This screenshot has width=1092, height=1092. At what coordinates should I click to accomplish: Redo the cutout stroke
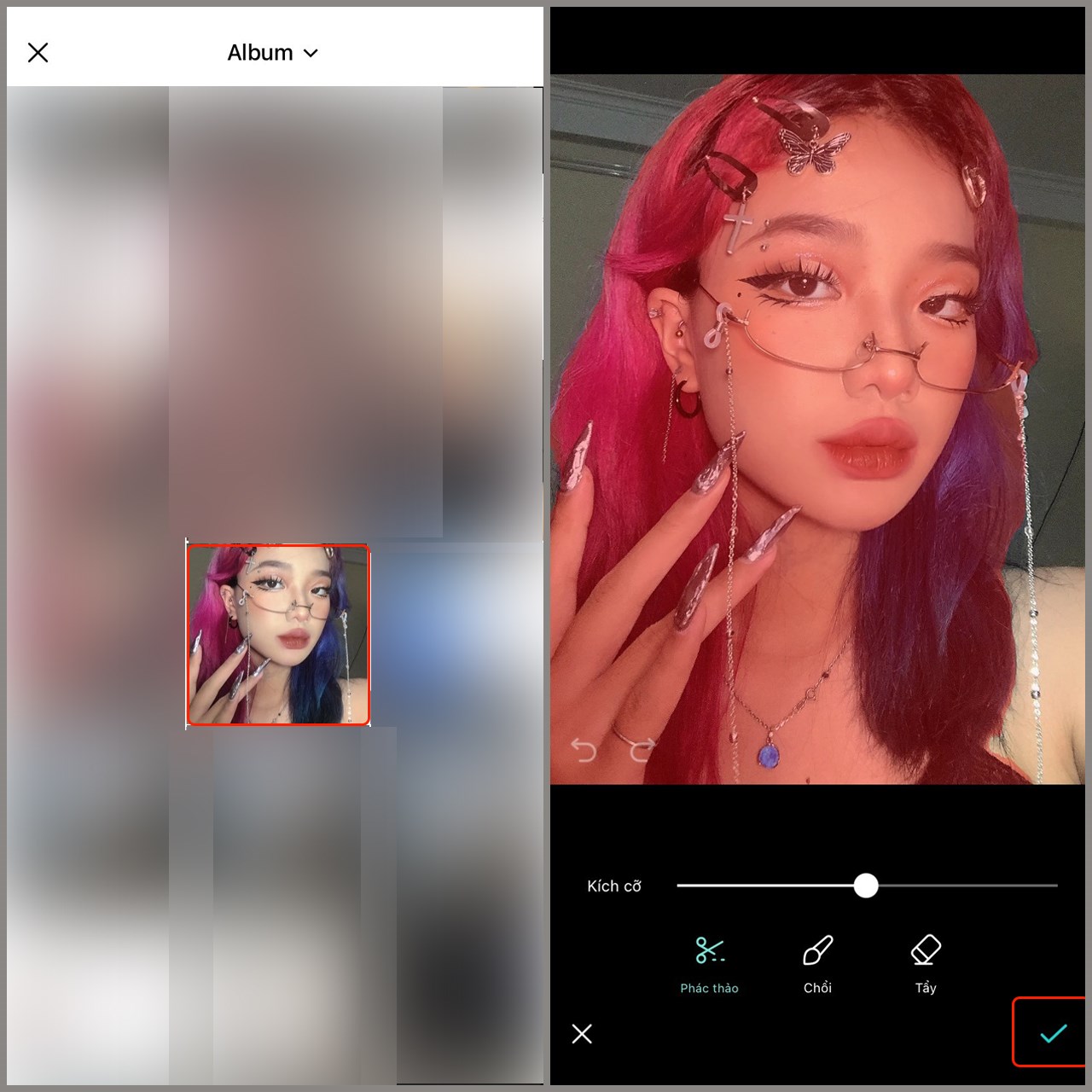pos(642,750)
